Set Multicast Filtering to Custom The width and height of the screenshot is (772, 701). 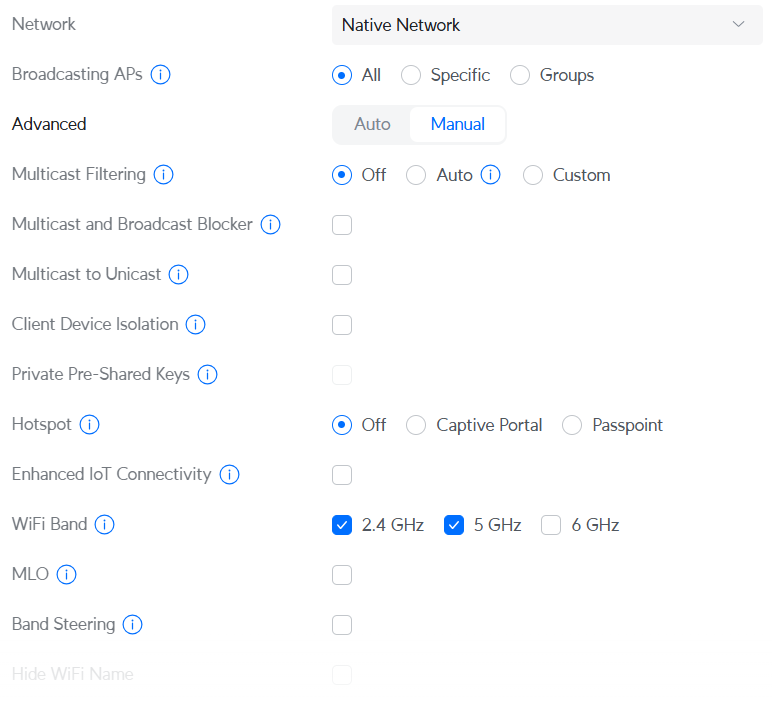pyautogui.click(x=533, y=175)
